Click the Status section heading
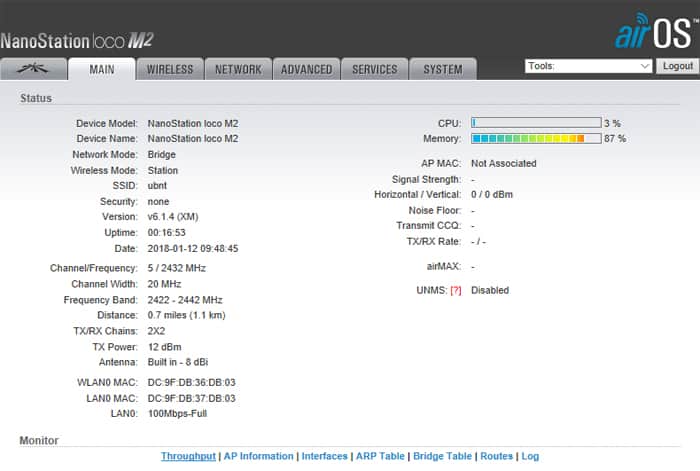 (36, 98)
